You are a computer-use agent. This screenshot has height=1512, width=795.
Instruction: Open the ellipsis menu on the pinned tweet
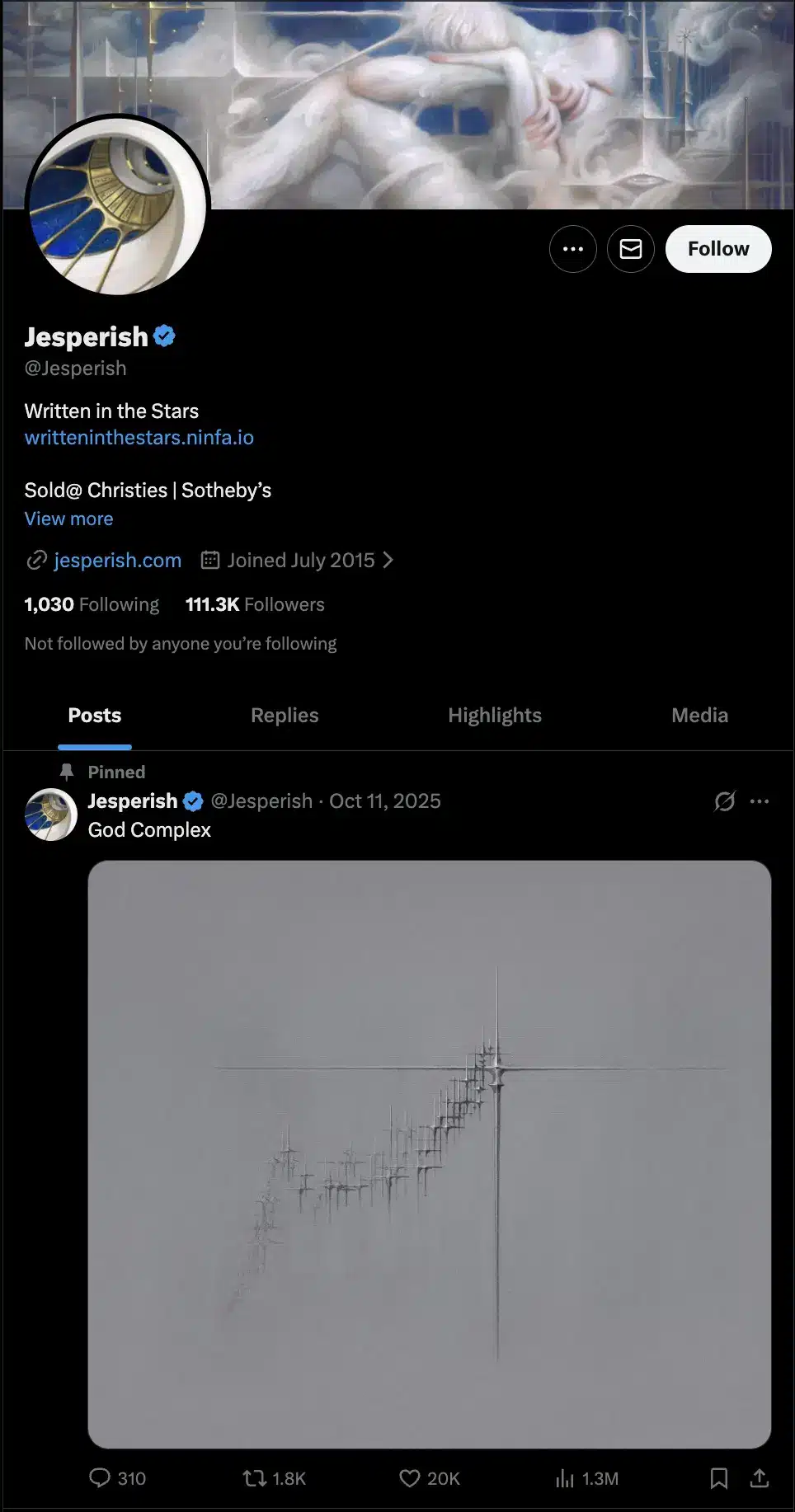click(760, 801)
